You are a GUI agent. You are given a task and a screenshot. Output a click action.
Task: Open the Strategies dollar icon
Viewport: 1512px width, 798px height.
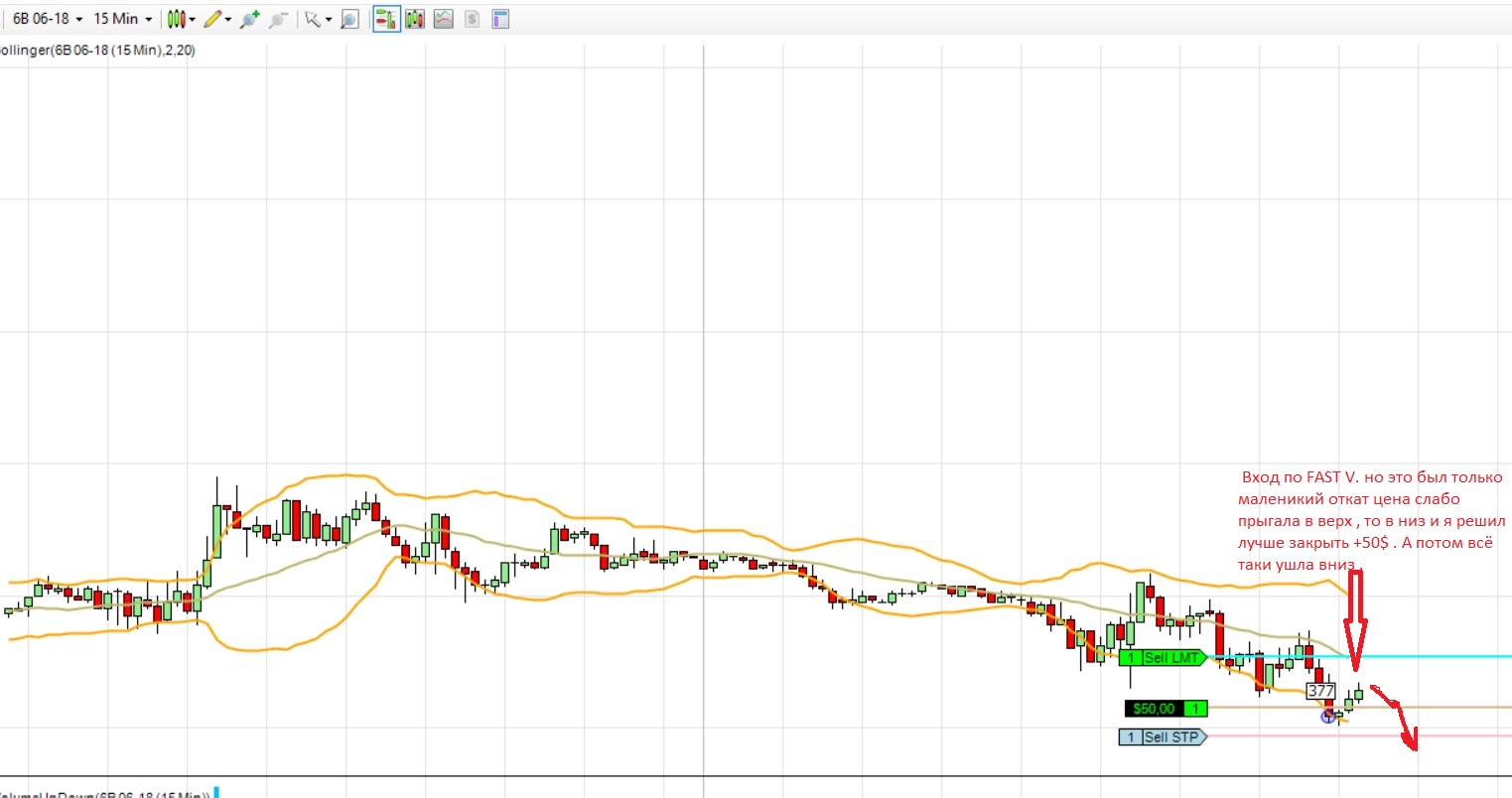coord(472,19)
